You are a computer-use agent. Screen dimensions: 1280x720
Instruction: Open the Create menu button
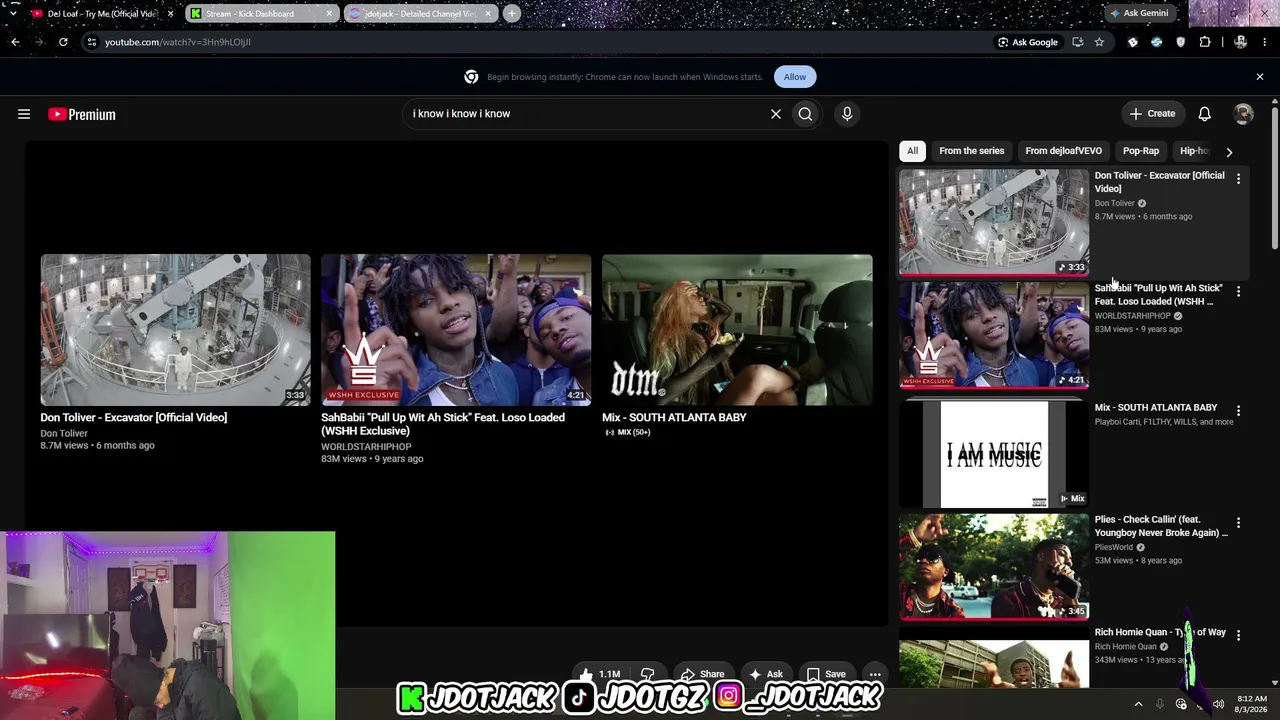tap(1153, 114)
